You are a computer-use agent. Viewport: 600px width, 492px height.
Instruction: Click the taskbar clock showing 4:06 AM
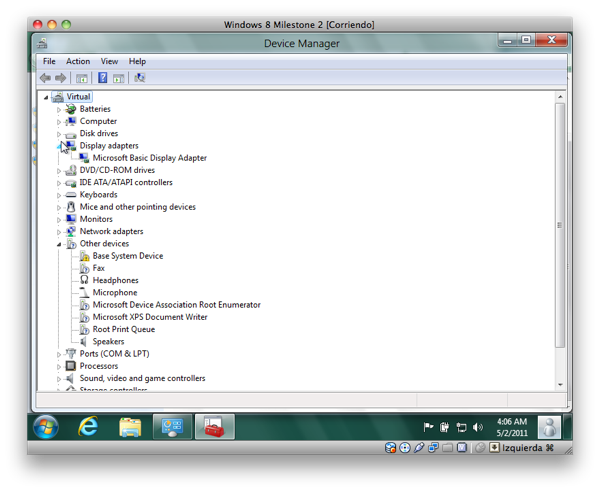click(512, 427)
